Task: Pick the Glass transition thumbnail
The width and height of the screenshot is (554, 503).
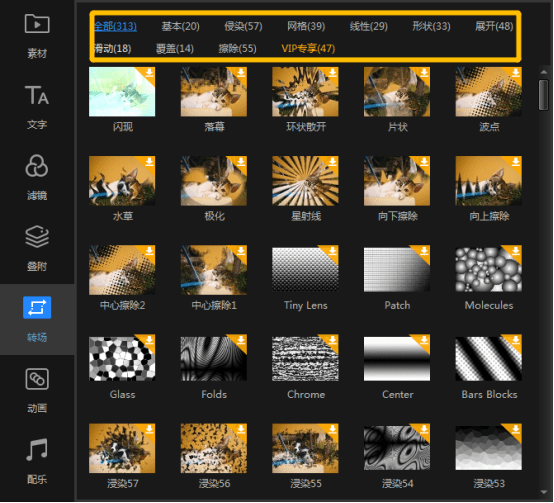Action: [122, 359]
